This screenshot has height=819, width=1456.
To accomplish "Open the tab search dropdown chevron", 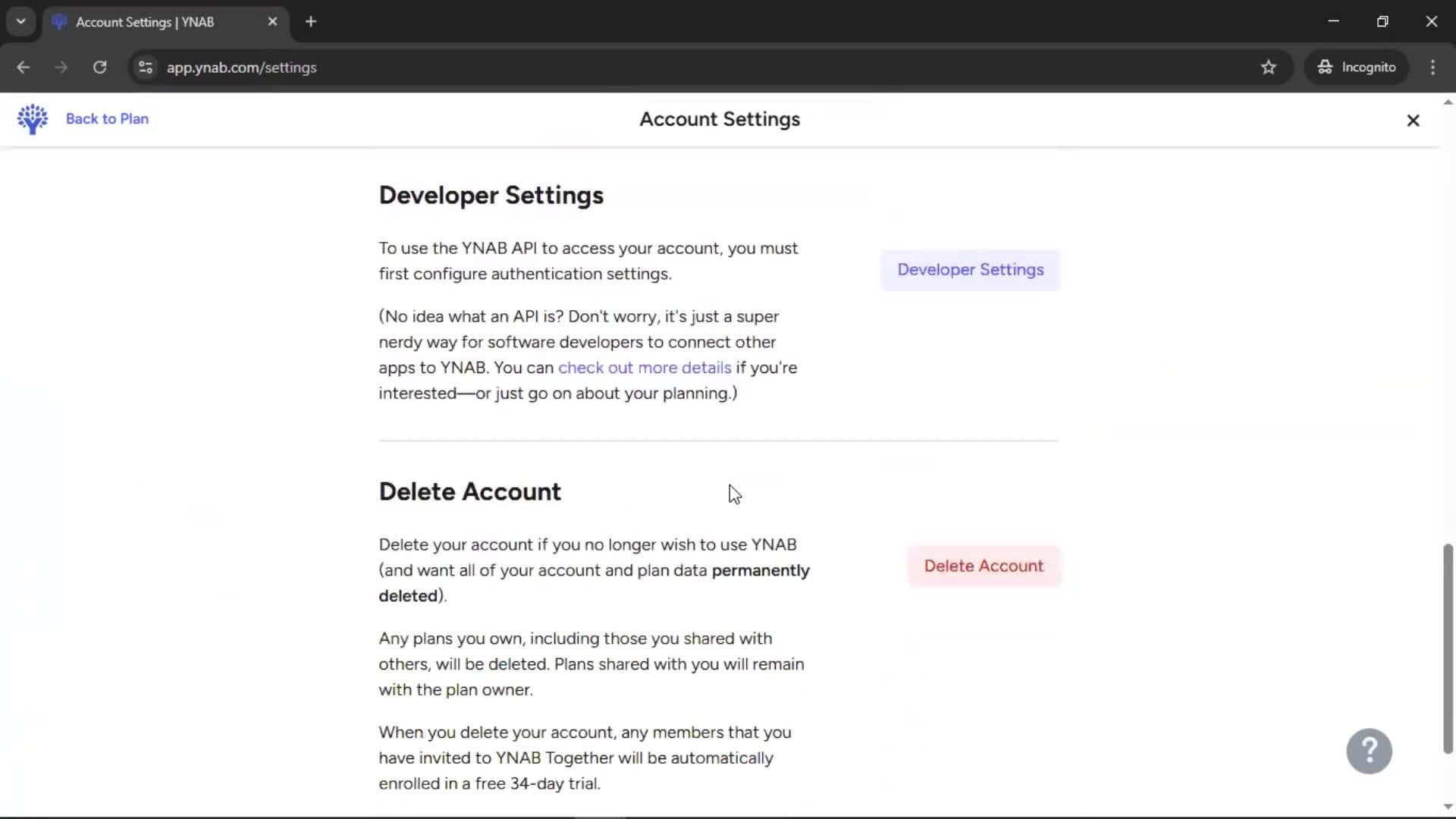I will [21, 22].
